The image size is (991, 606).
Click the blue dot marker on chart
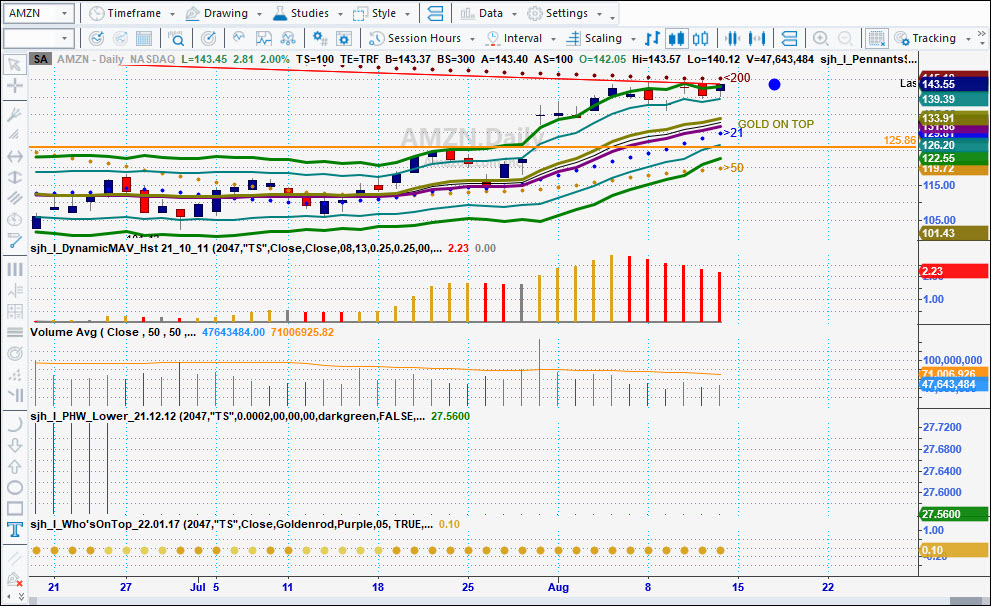click(x=774, y=85)
